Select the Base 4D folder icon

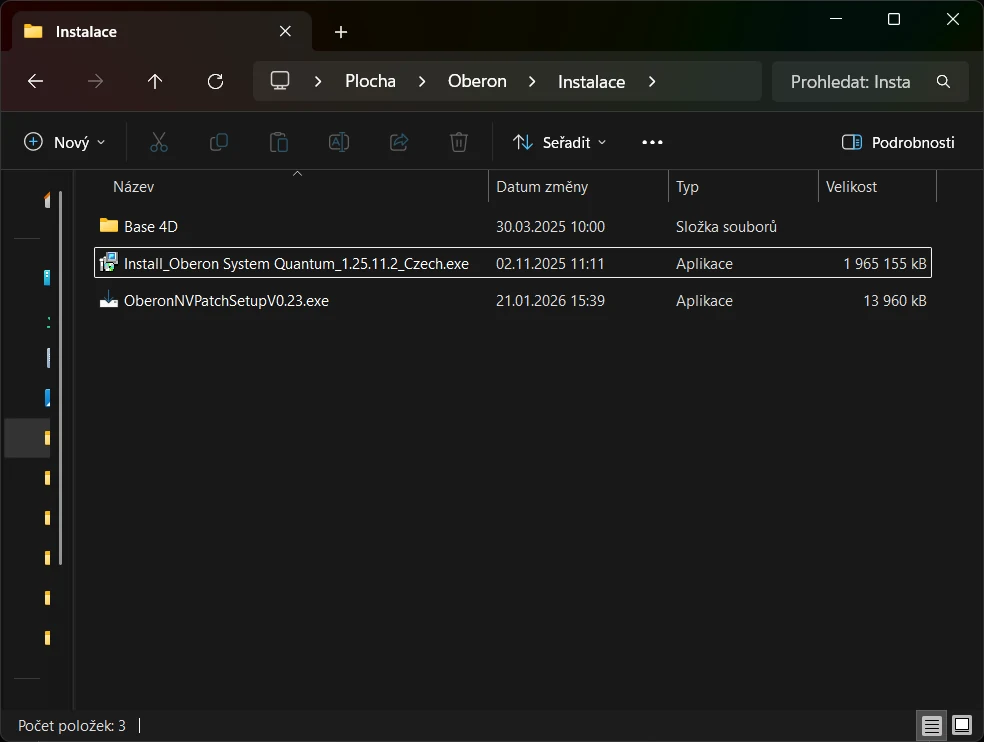109,225
